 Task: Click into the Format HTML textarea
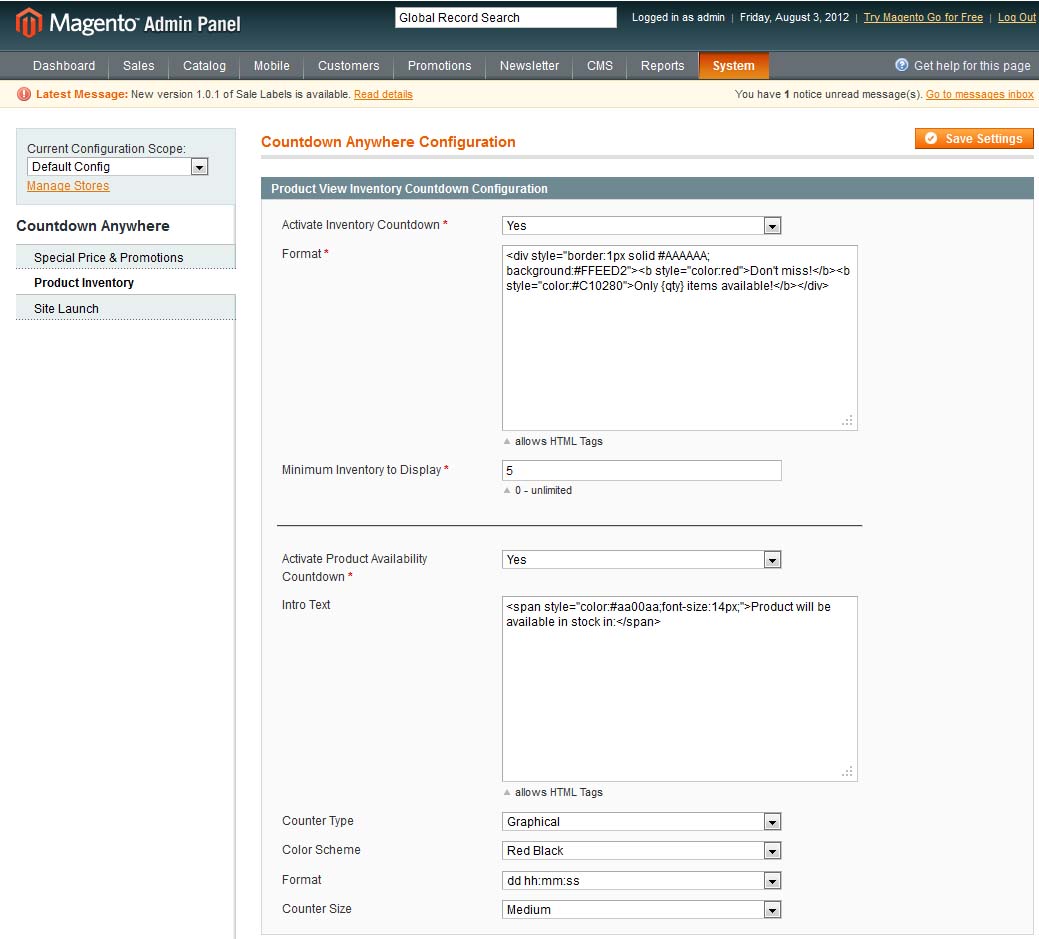(680, 338)
